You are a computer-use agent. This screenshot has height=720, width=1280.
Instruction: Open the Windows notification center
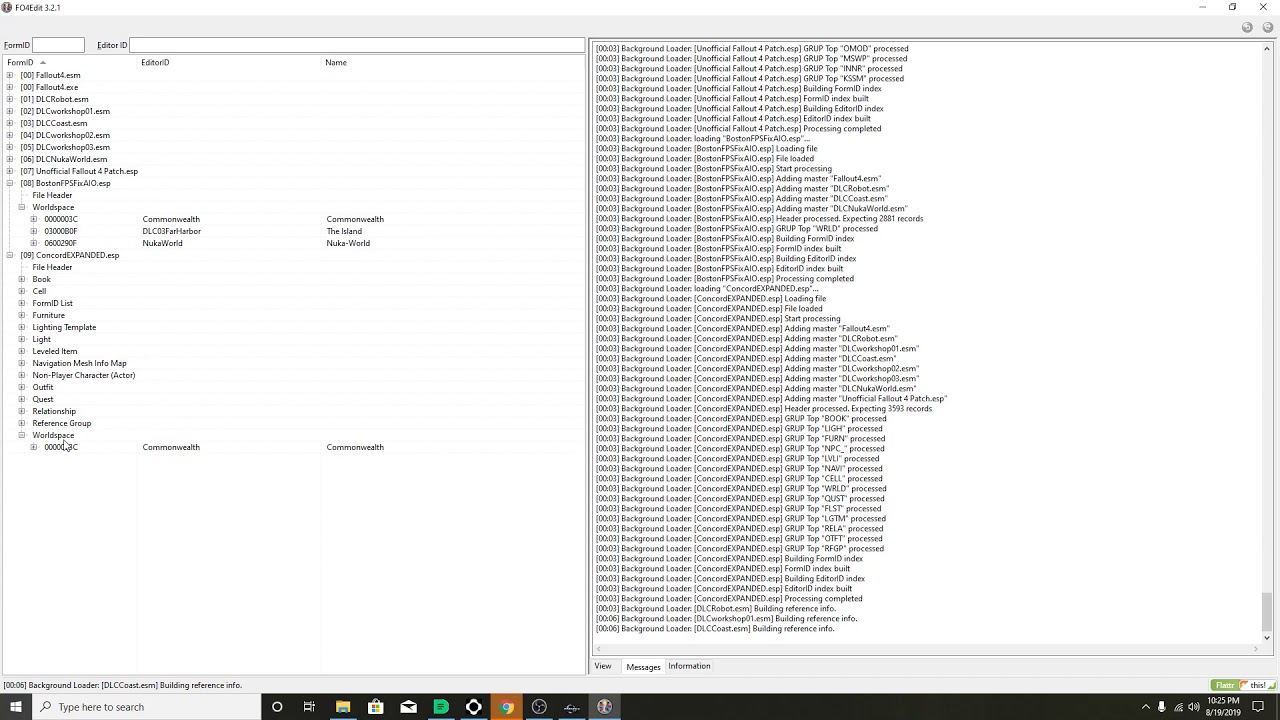(1258, 707)
